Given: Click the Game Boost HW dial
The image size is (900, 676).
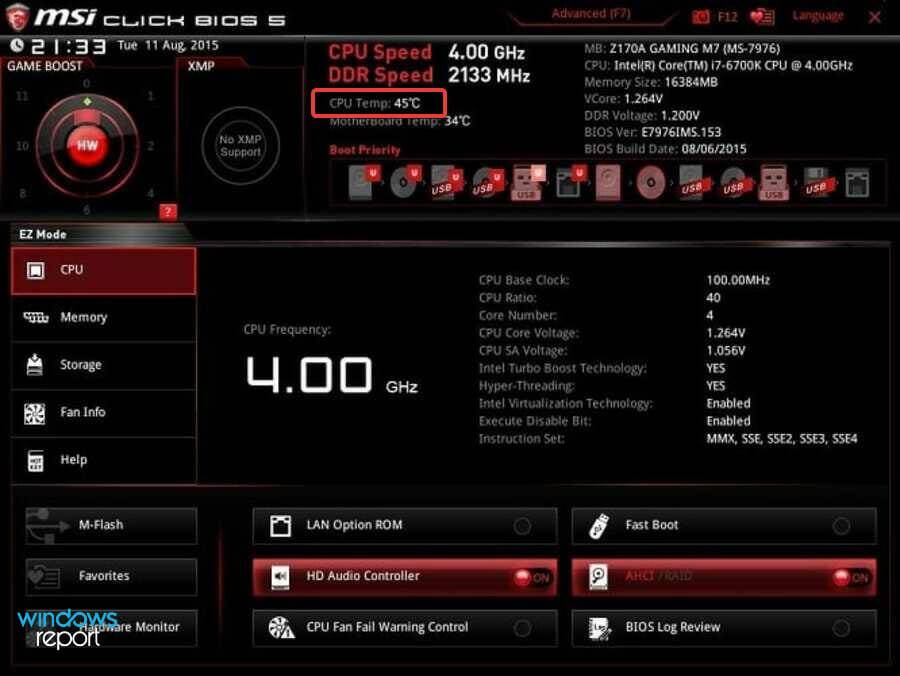Looking at the screenshot, I should tap(88, 145).
